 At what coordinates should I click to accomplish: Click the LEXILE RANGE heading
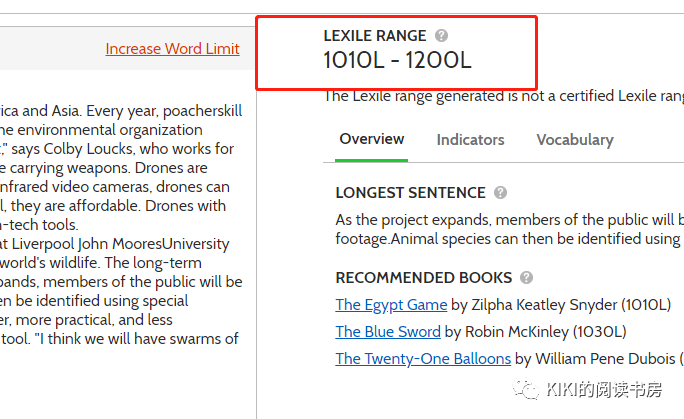coord(375,36)
